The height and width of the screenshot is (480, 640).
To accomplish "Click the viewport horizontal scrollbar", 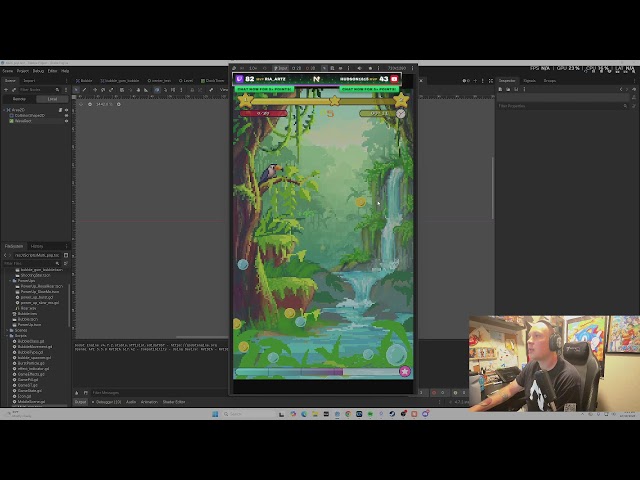I will (202, 337).
